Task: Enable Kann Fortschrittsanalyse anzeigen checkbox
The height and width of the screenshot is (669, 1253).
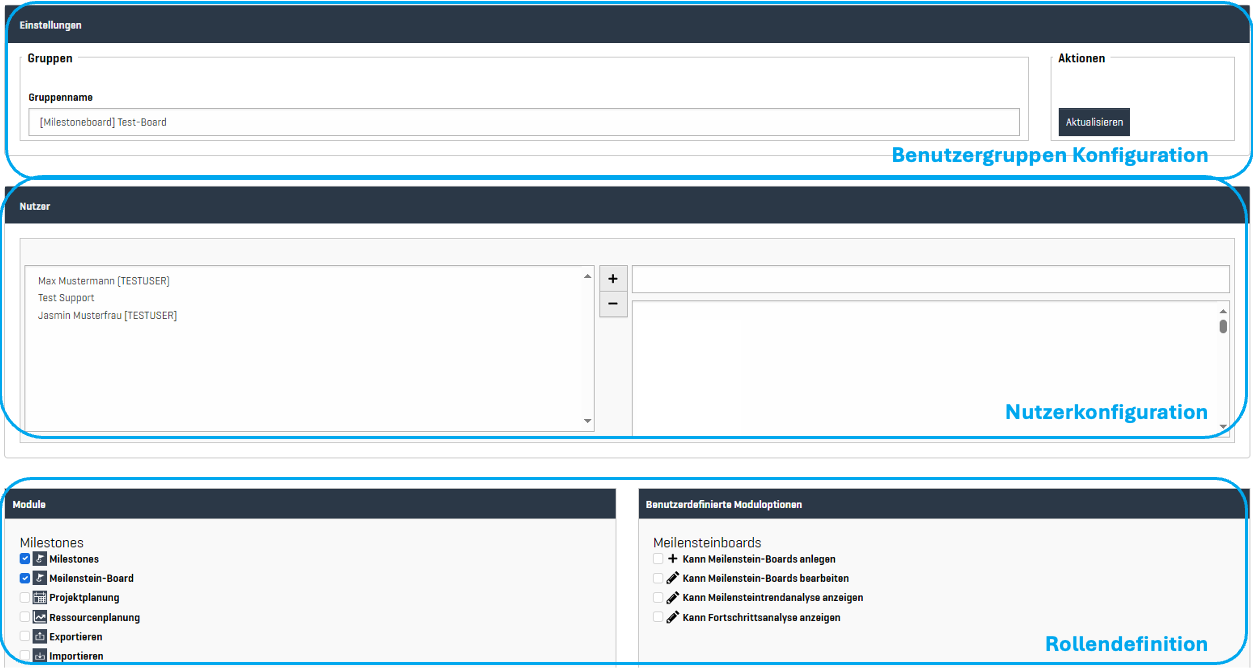Action: 658,617
